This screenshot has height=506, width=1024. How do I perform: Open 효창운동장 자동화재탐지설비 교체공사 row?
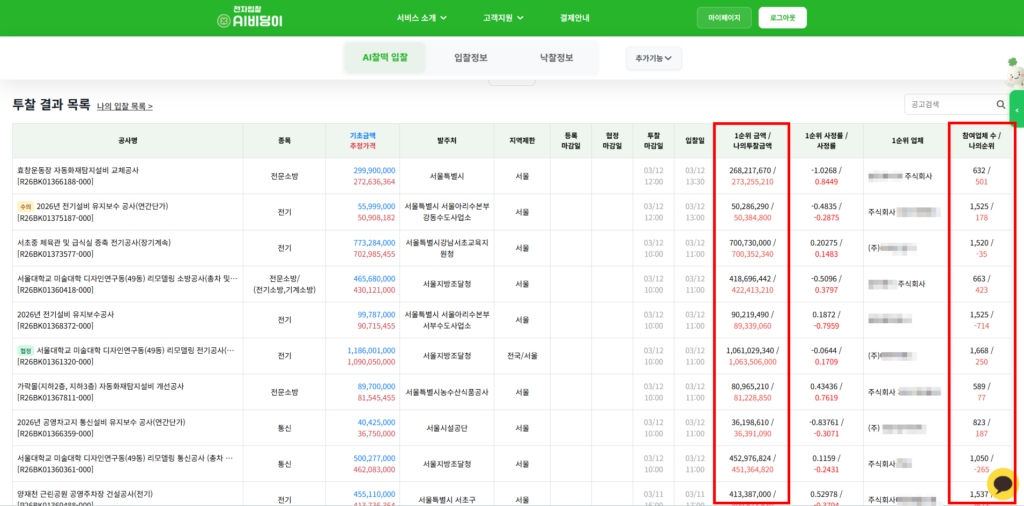click(78, 170)
